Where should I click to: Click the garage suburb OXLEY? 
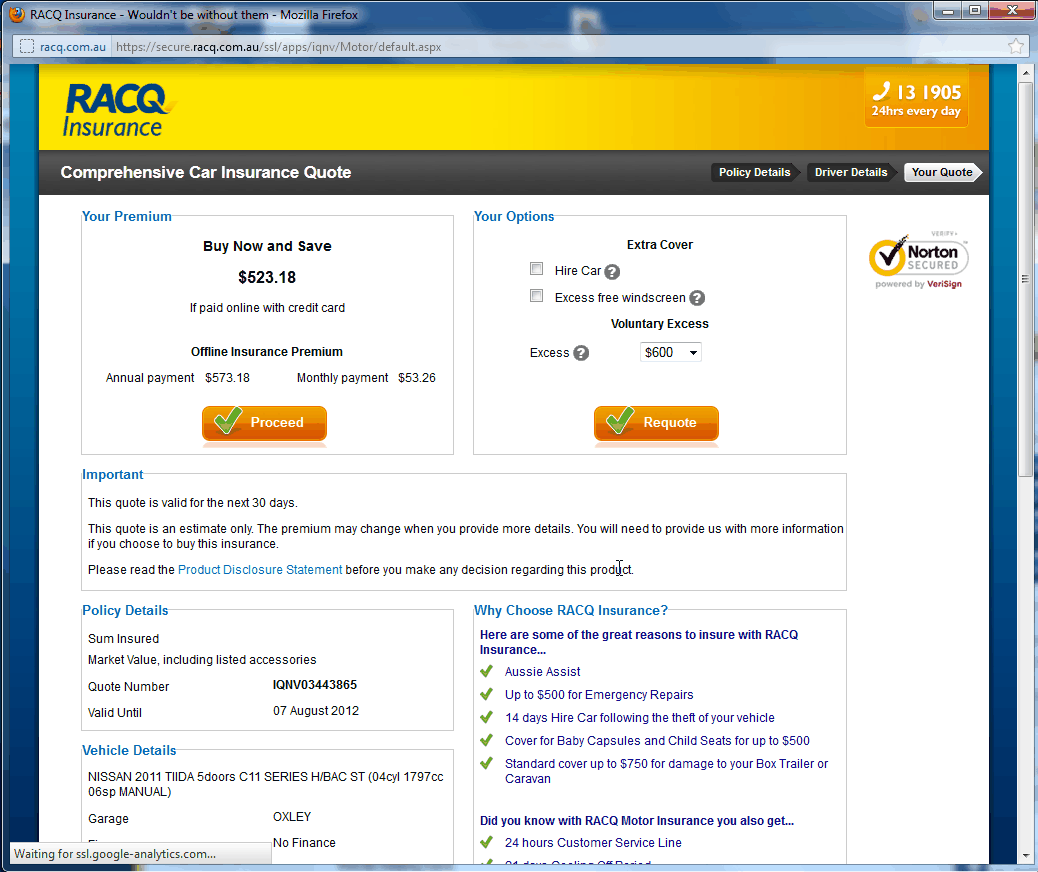292,817
